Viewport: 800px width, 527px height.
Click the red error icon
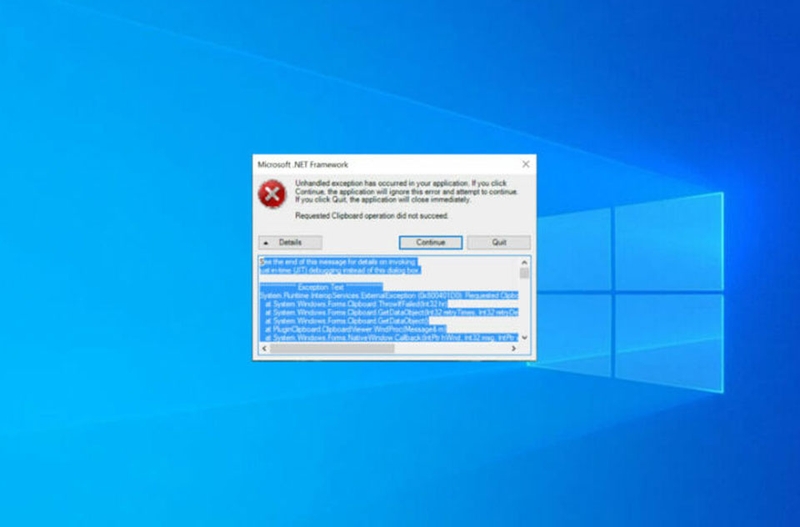tap(272, 194)
